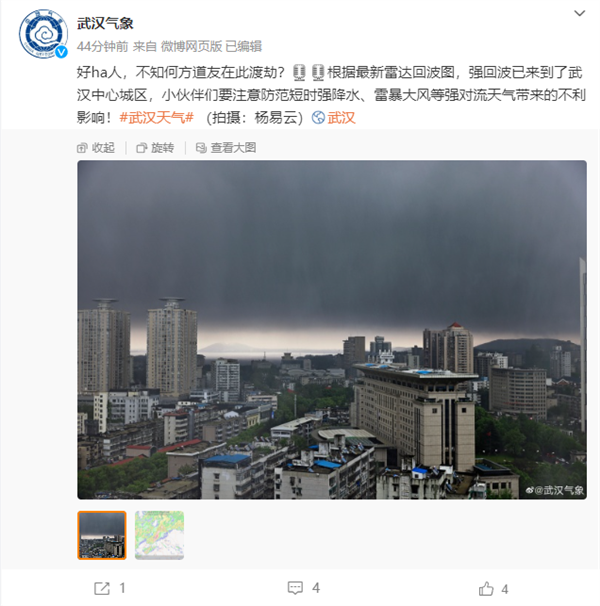Click the 微博网页版 source link
Screen dimensions: 600x606
(191, 46)
